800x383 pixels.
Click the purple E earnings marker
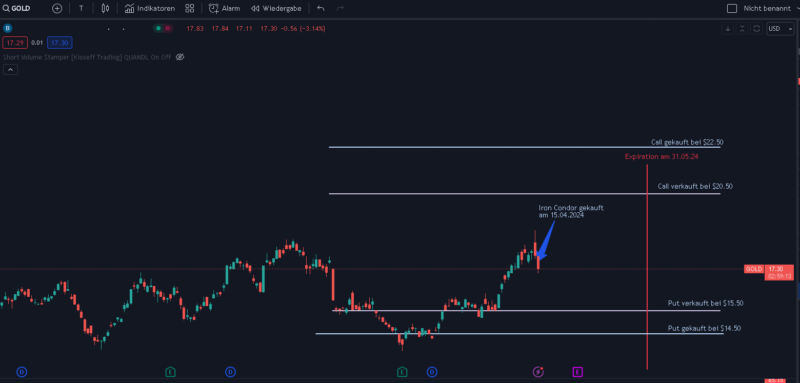point(578,372)
